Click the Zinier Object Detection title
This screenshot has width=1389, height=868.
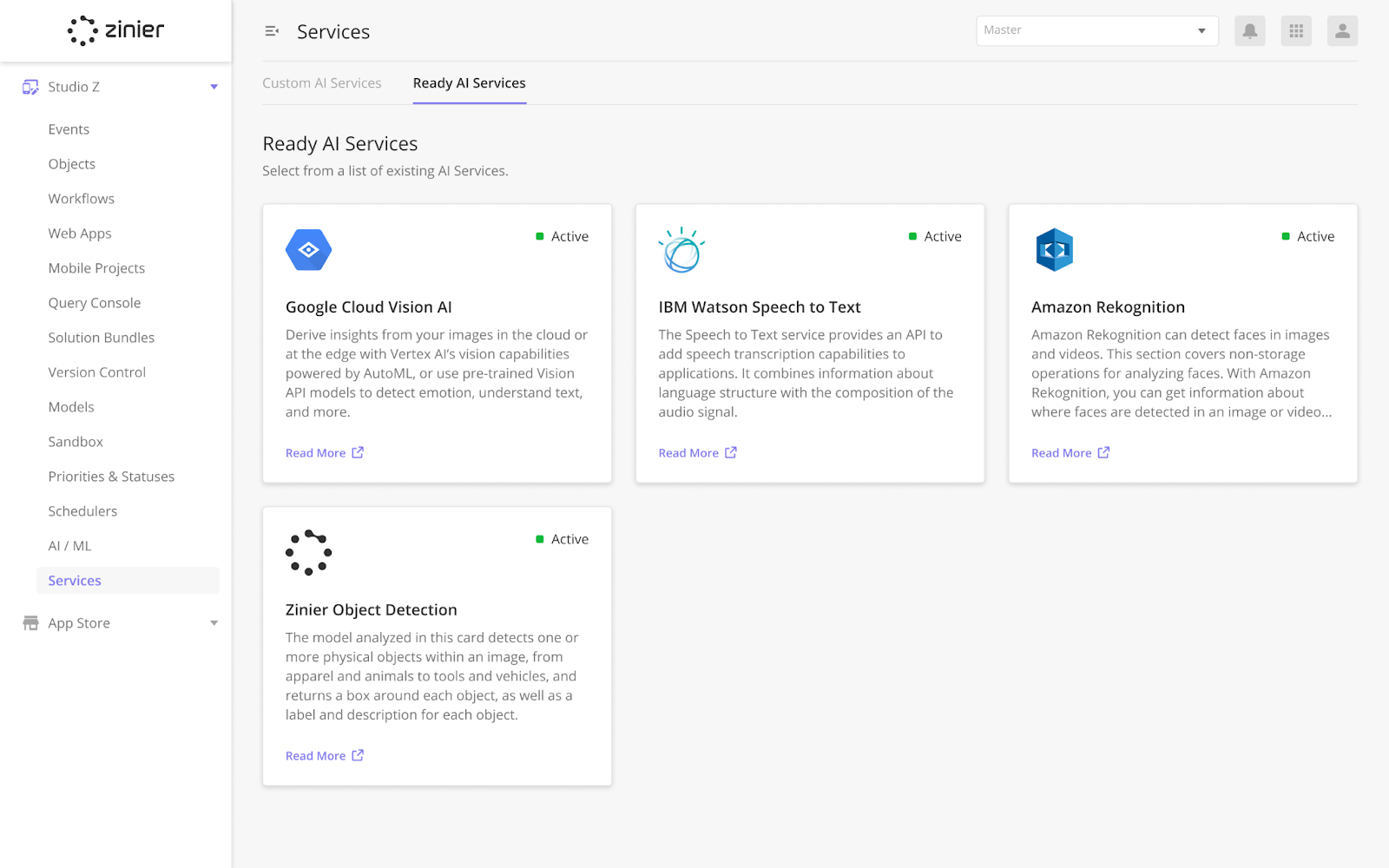(372, 610)
